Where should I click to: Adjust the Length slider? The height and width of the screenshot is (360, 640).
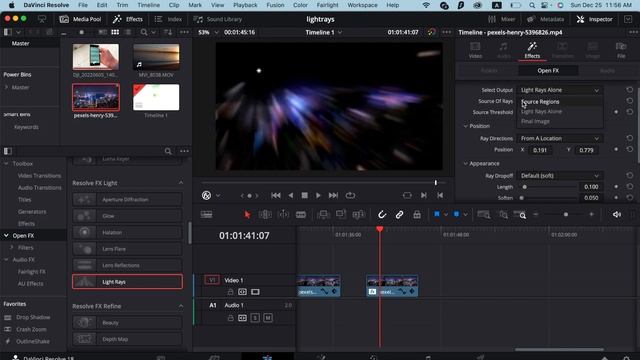point(524,187)
